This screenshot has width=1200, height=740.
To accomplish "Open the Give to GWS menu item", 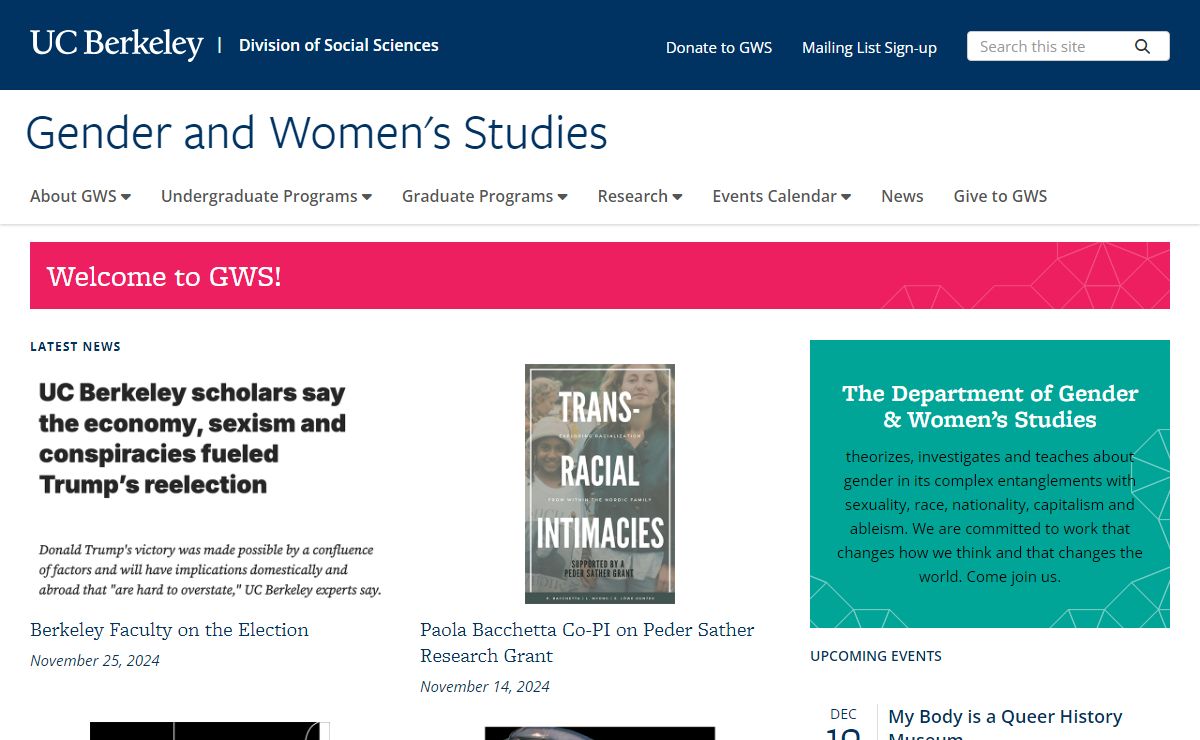I will coord(1000,196).
